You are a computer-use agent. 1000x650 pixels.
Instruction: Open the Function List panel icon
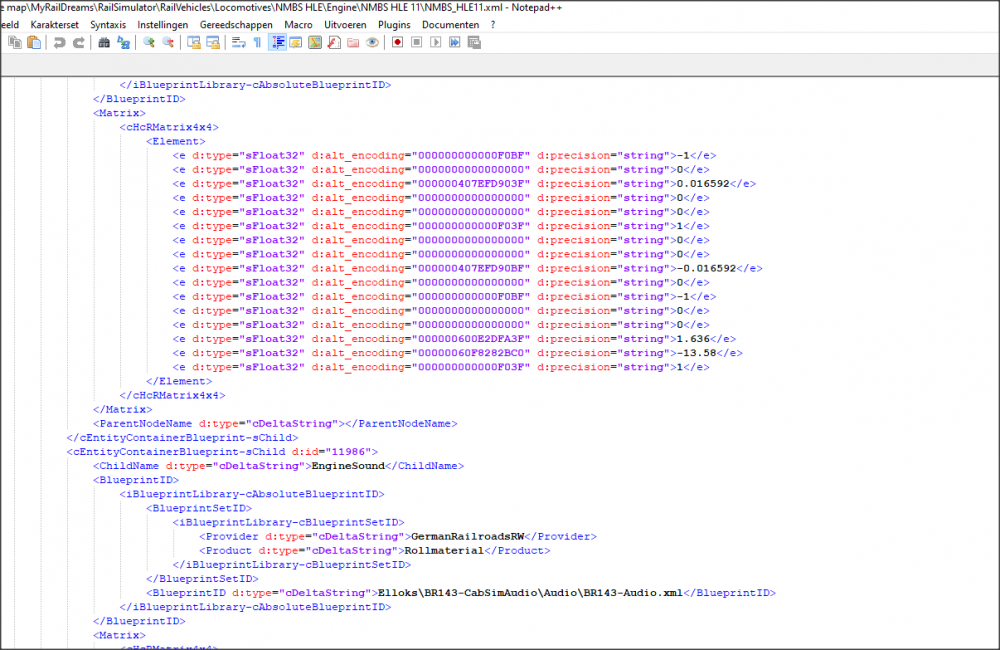coord(334,42)
